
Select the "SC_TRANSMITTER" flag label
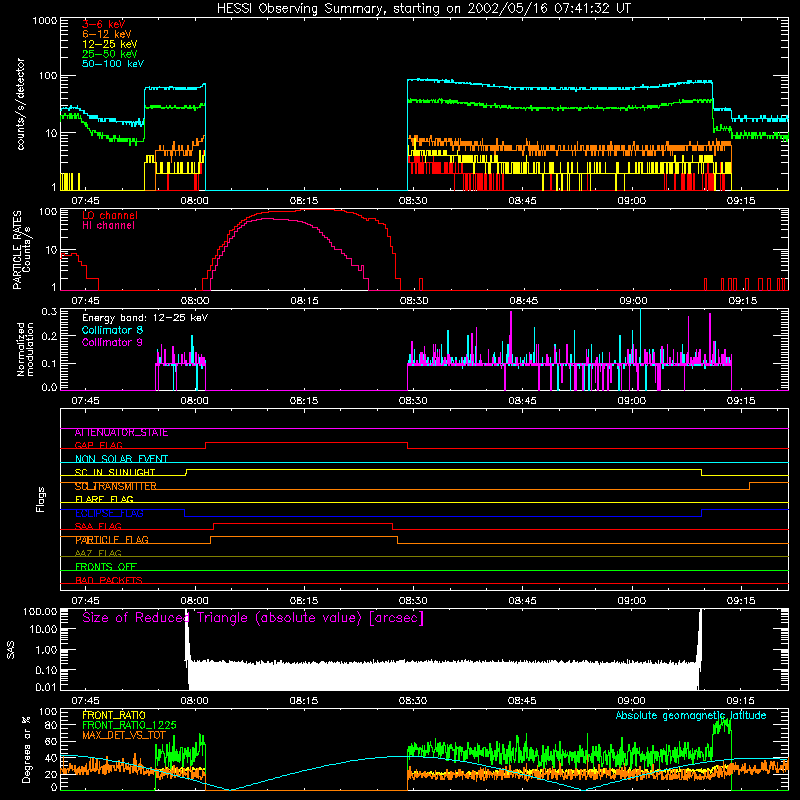[x=115, y=486]
